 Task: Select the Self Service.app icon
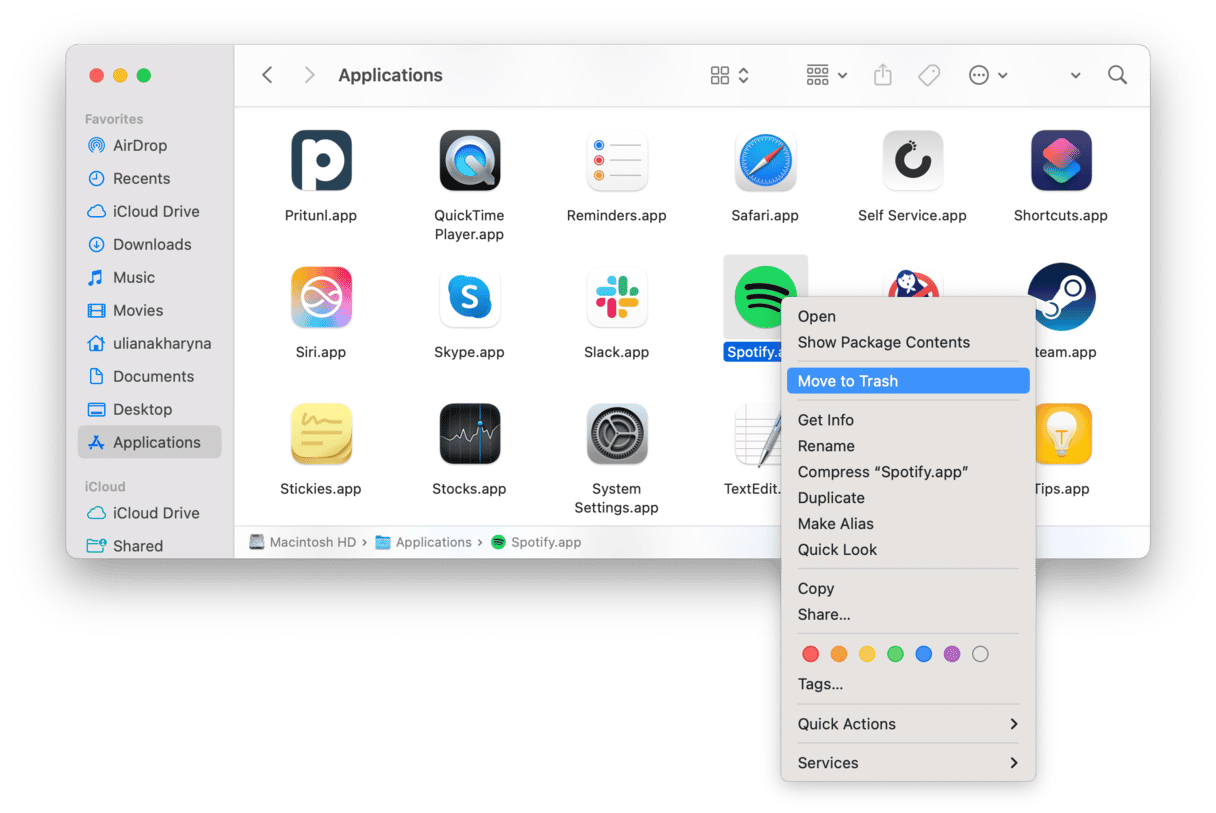tap(913, 160)
